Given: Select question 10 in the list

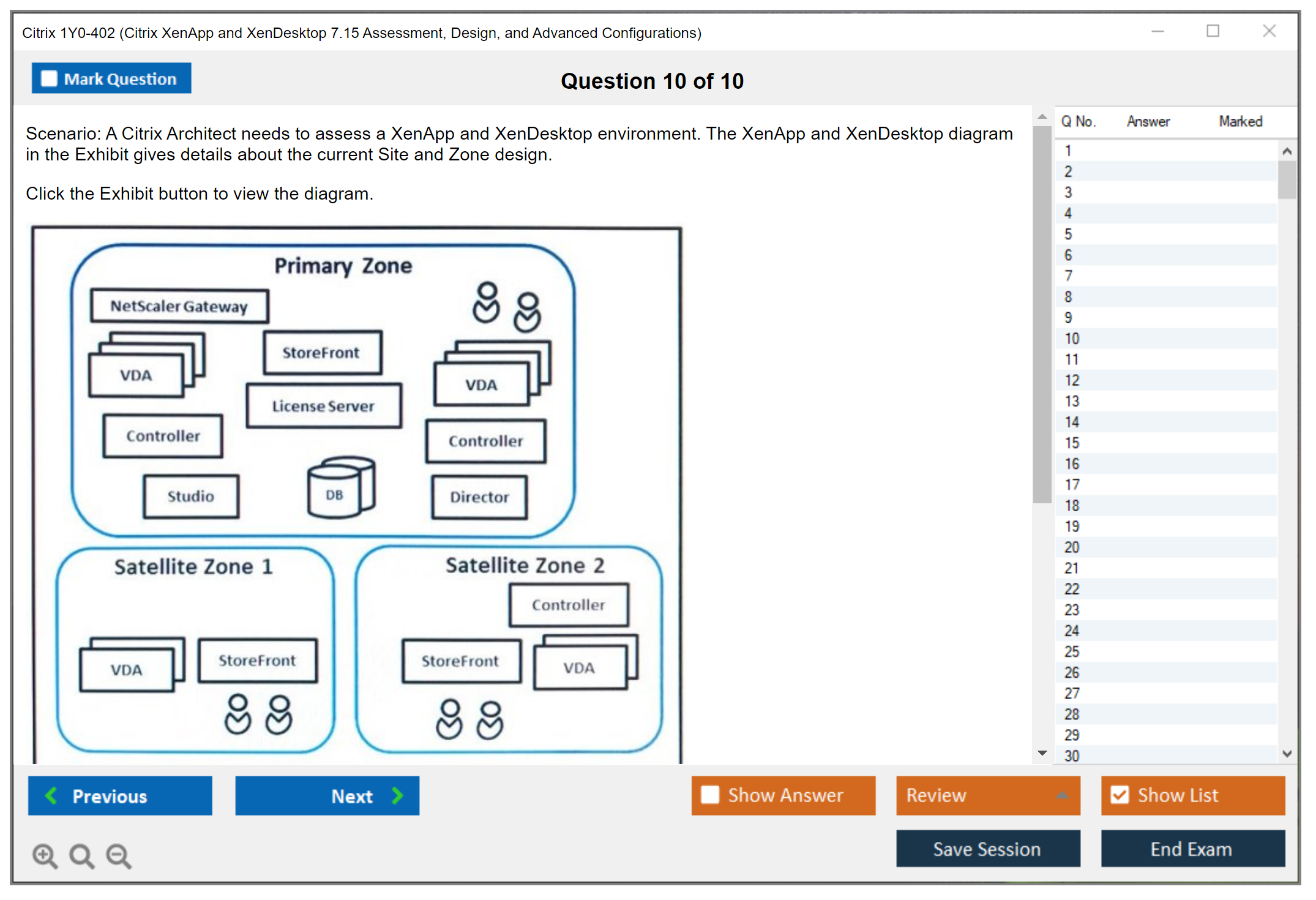Looking at the screenshot, I should (x=1072, y=339).
